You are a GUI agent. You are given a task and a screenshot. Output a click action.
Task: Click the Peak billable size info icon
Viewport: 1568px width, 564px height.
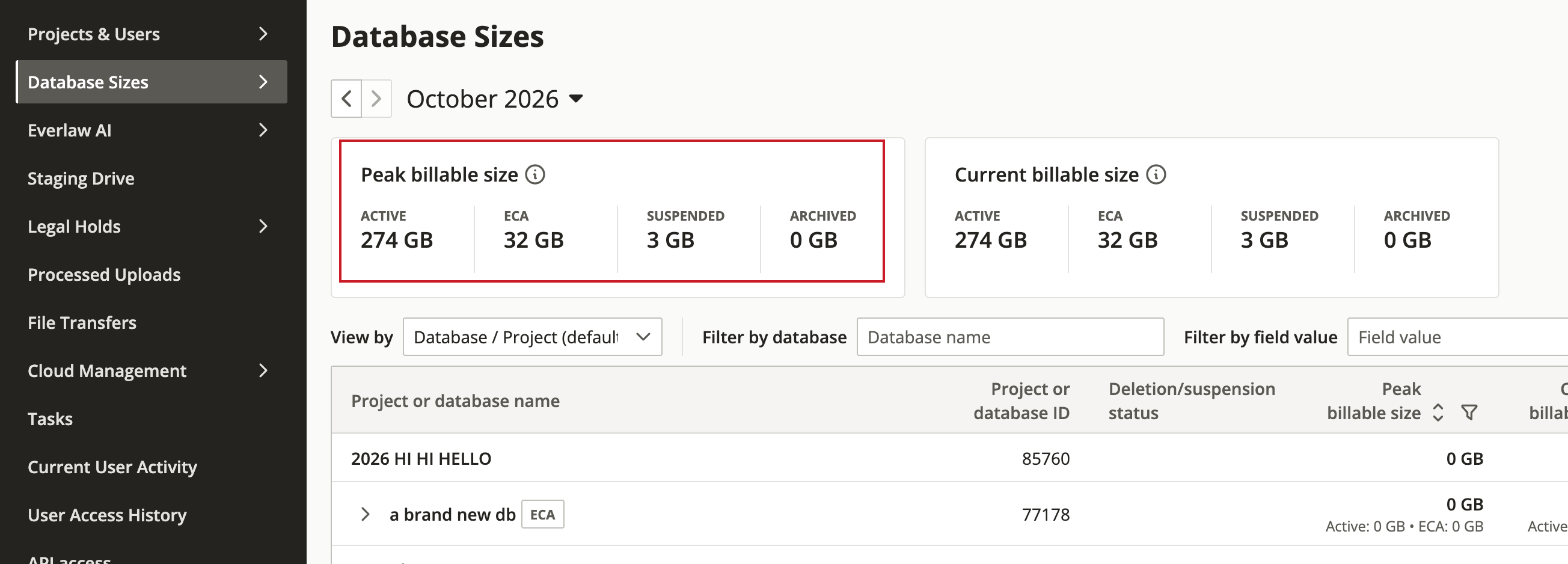pyautogui.click(x=535, y=175)
